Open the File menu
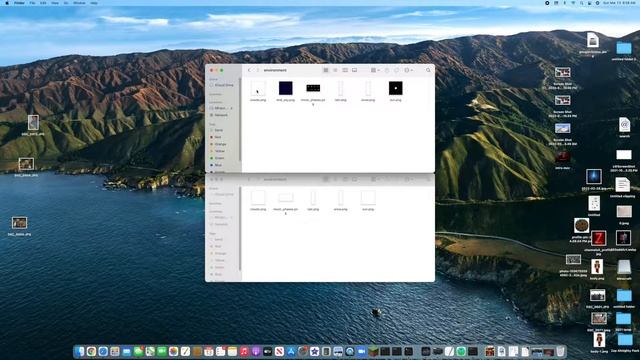640x360 pixels. pyautogui.click(x=32, y=3)
